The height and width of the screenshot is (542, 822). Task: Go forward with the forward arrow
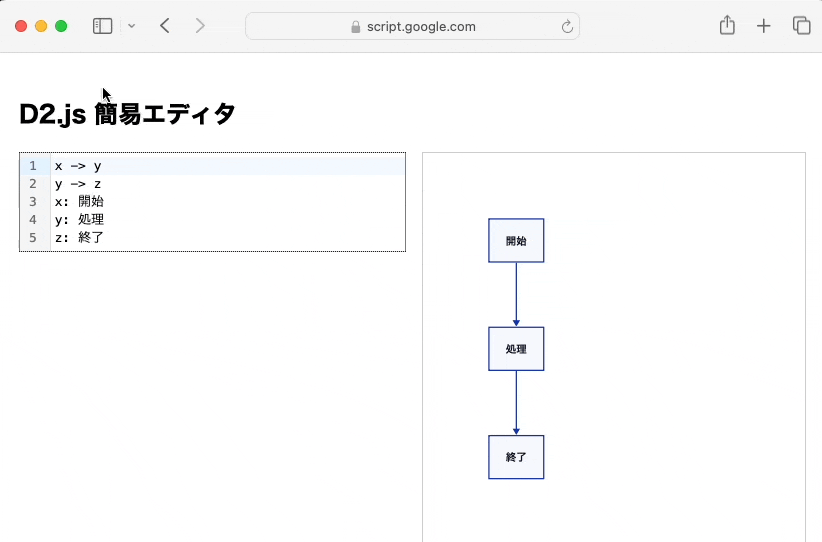tap(200, 26)
